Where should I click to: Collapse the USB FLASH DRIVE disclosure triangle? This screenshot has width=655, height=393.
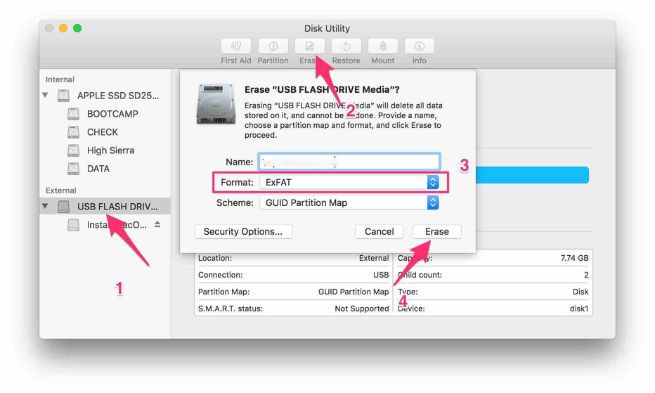tap(45, 206)
